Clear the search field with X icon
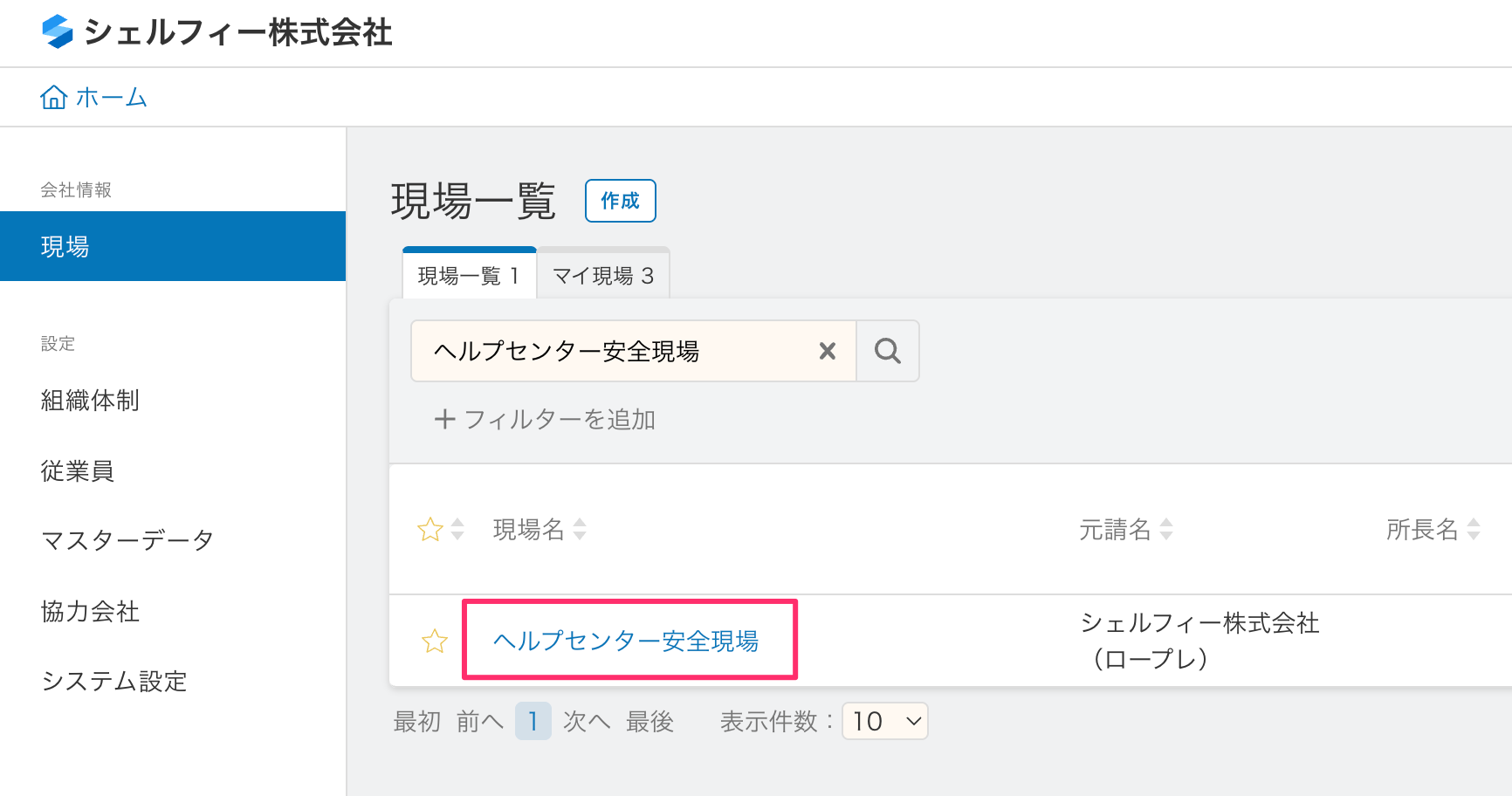The width and height of the screenshot is (1512, 796). [x=827, y=351]
